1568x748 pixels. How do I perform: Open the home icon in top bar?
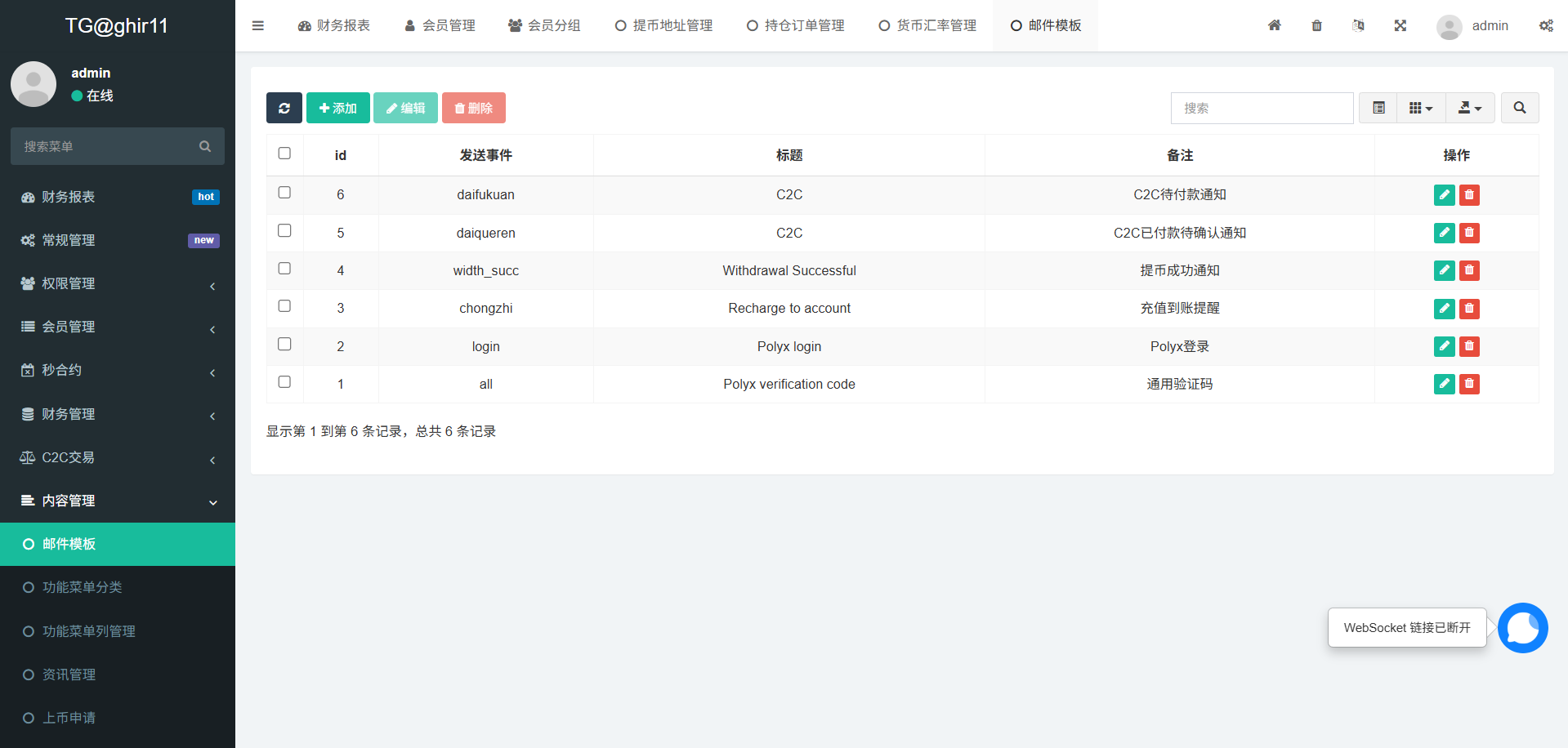click(1274, 25)
